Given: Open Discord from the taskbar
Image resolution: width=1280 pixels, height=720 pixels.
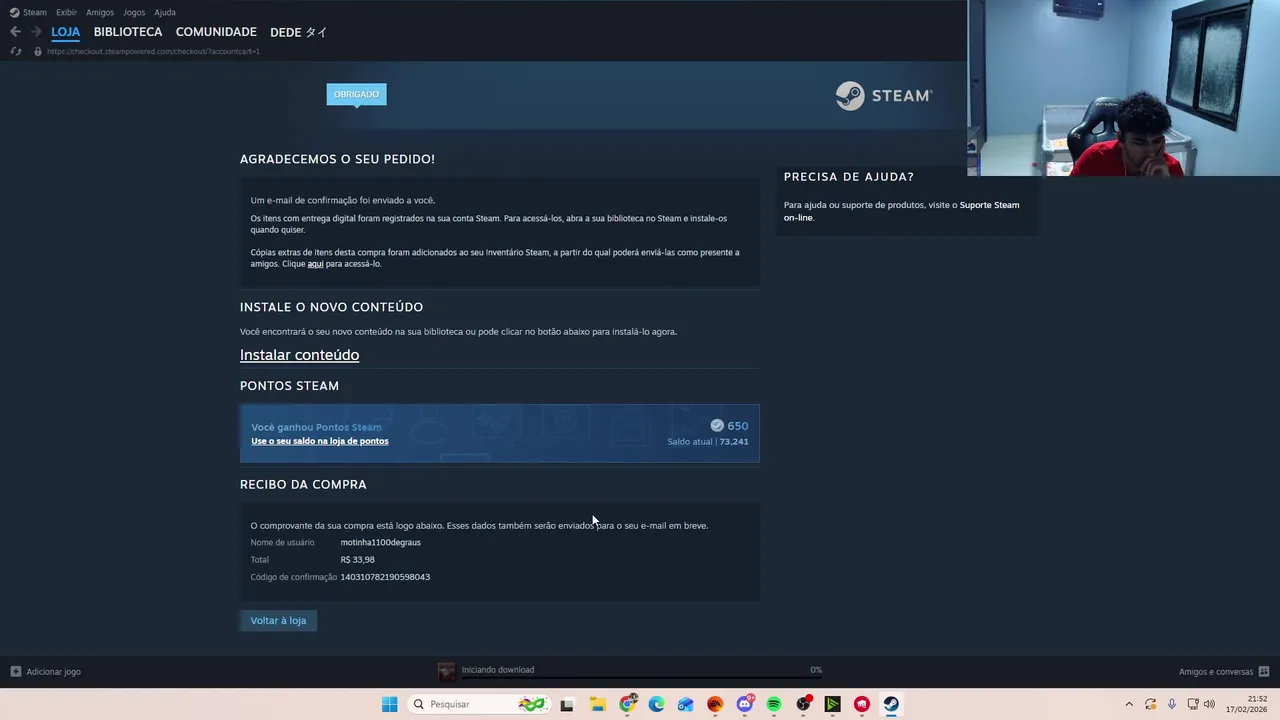Looking at the screenshot, I should coord(745,704).
